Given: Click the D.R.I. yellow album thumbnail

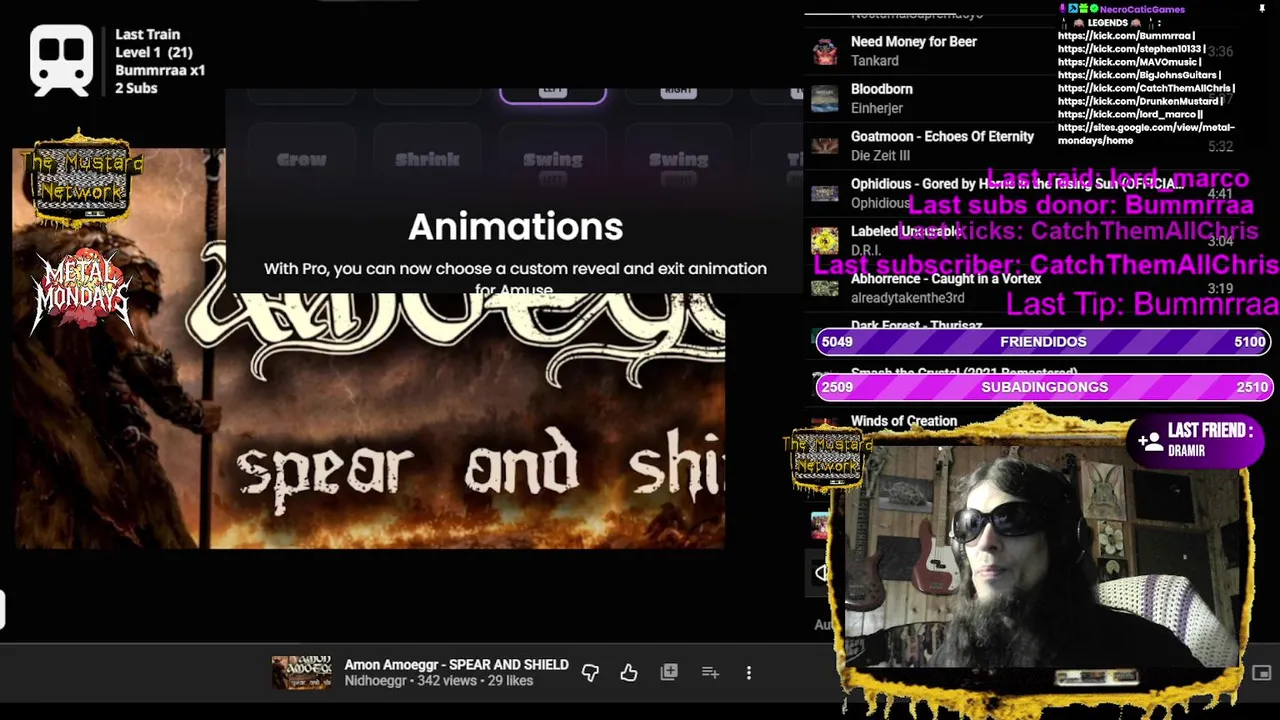Looking at the screenshot, I should (x=824, y=241).
